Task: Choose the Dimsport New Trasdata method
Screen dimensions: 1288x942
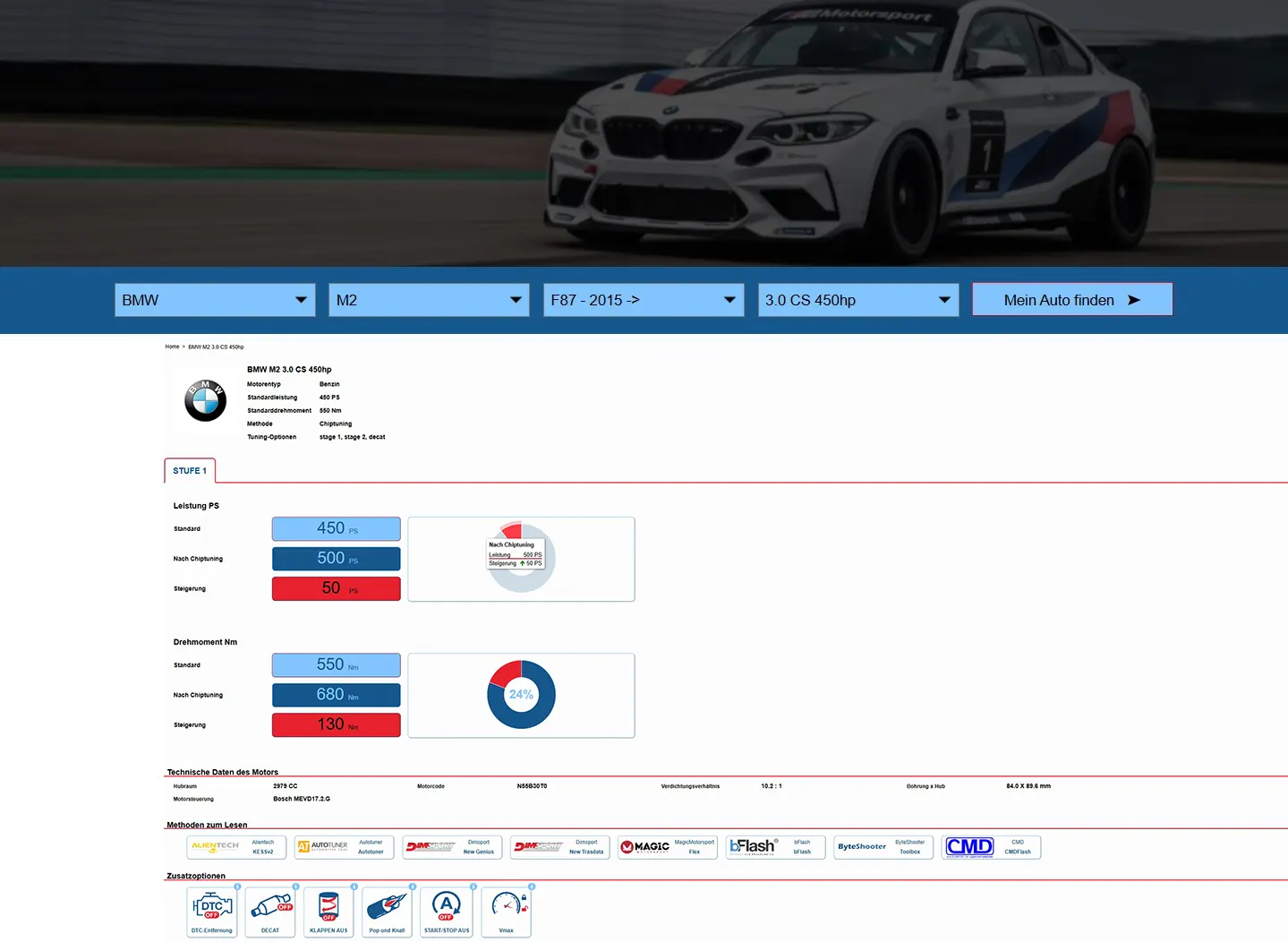Action: tap(559, 847)
